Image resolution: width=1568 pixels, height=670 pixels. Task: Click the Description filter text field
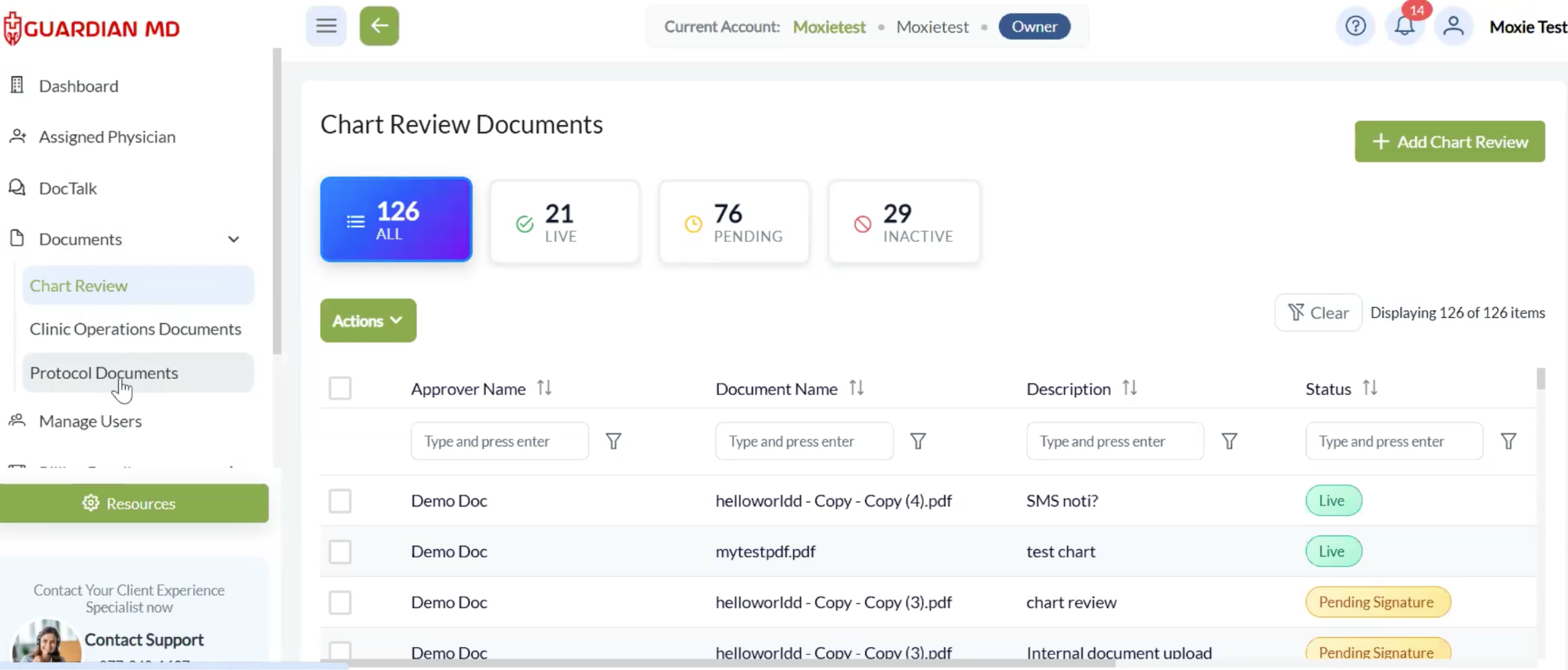[1115, 441]
